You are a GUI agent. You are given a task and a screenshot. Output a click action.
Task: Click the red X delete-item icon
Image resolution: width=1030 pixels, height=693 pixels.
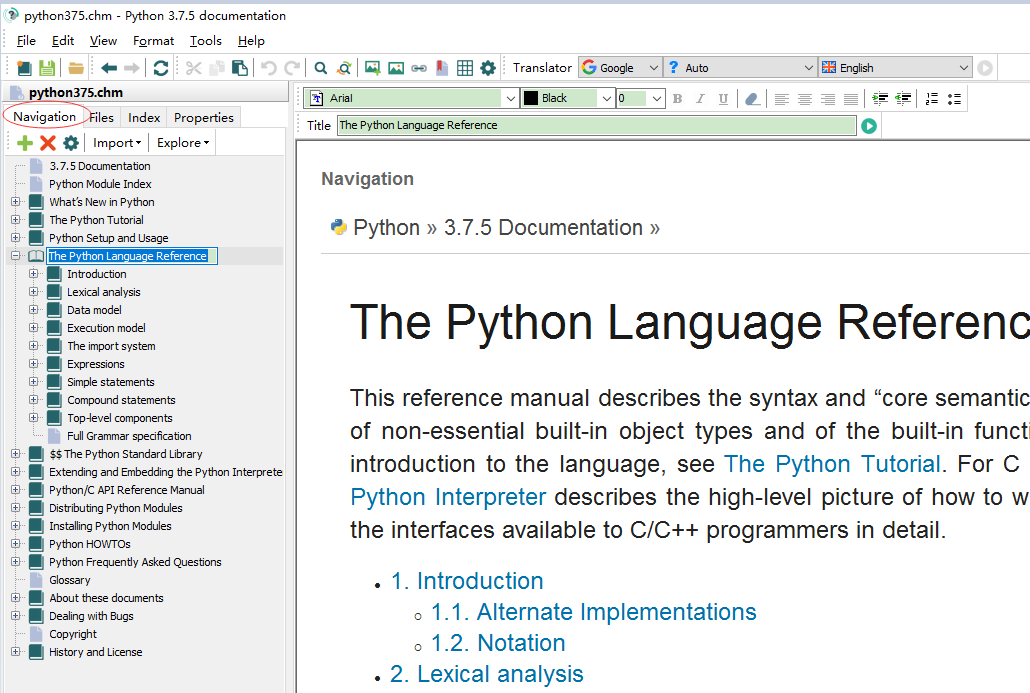pyautogui.click(x=47, y=143)
